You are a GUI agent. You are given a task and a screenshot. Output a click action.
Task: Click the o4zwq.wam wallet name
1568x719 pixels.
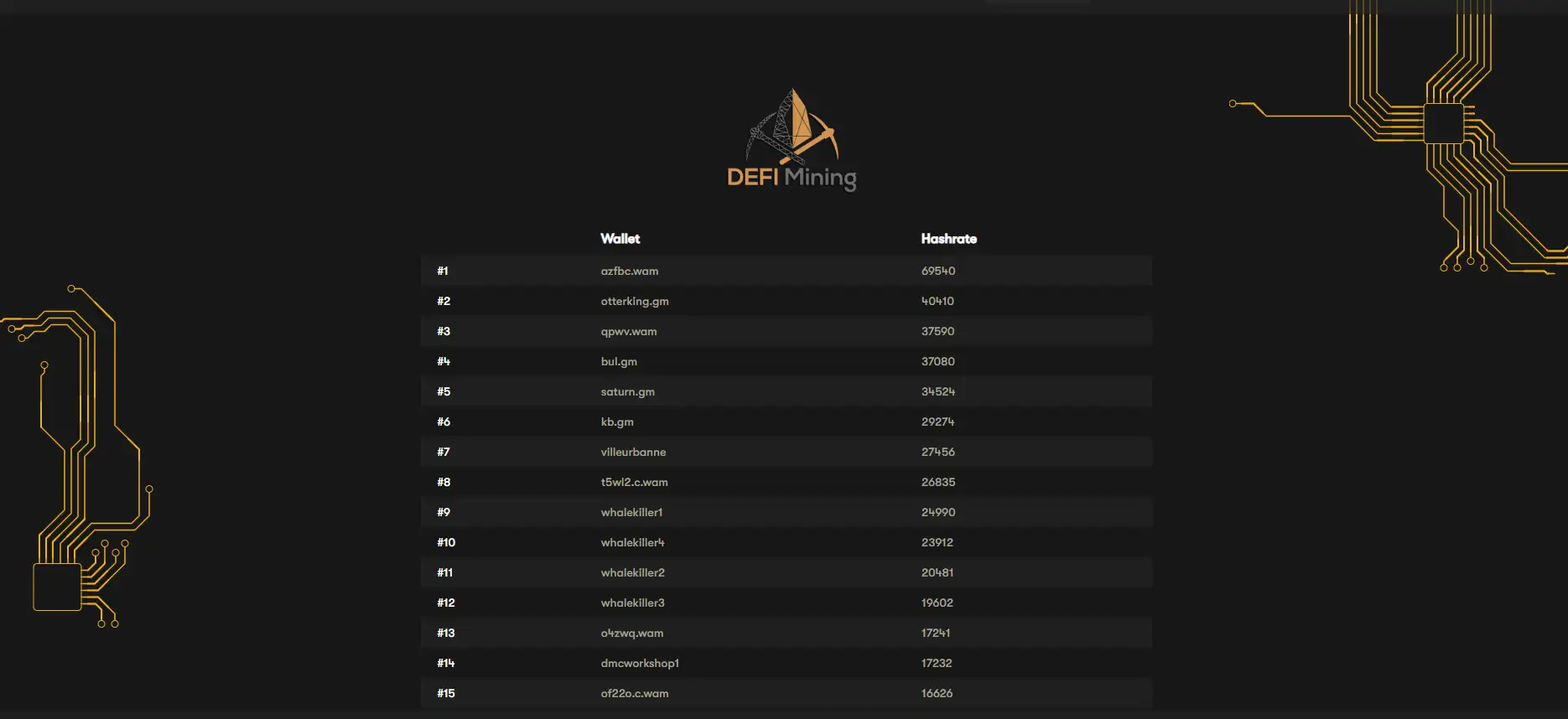click(631, 633)
